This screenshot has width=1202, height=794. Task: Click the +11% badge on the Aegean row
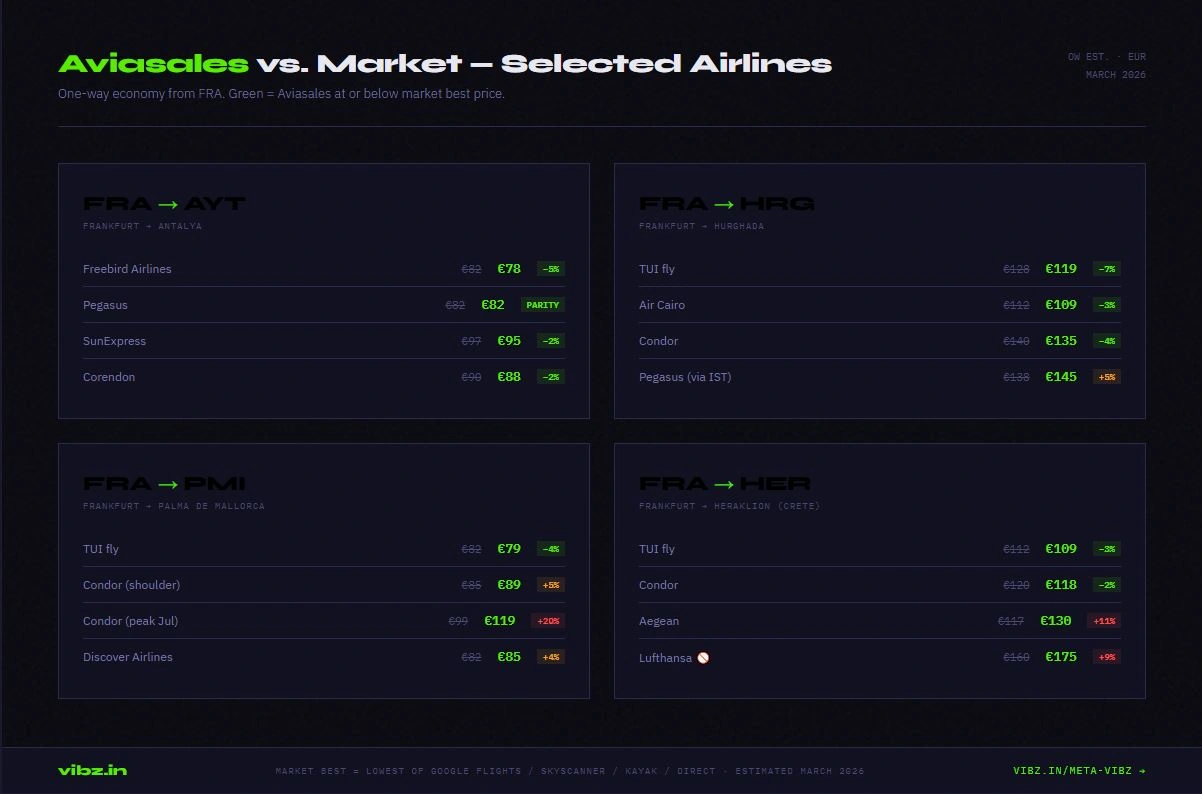pyautogui.click(x=1104, y=621)
